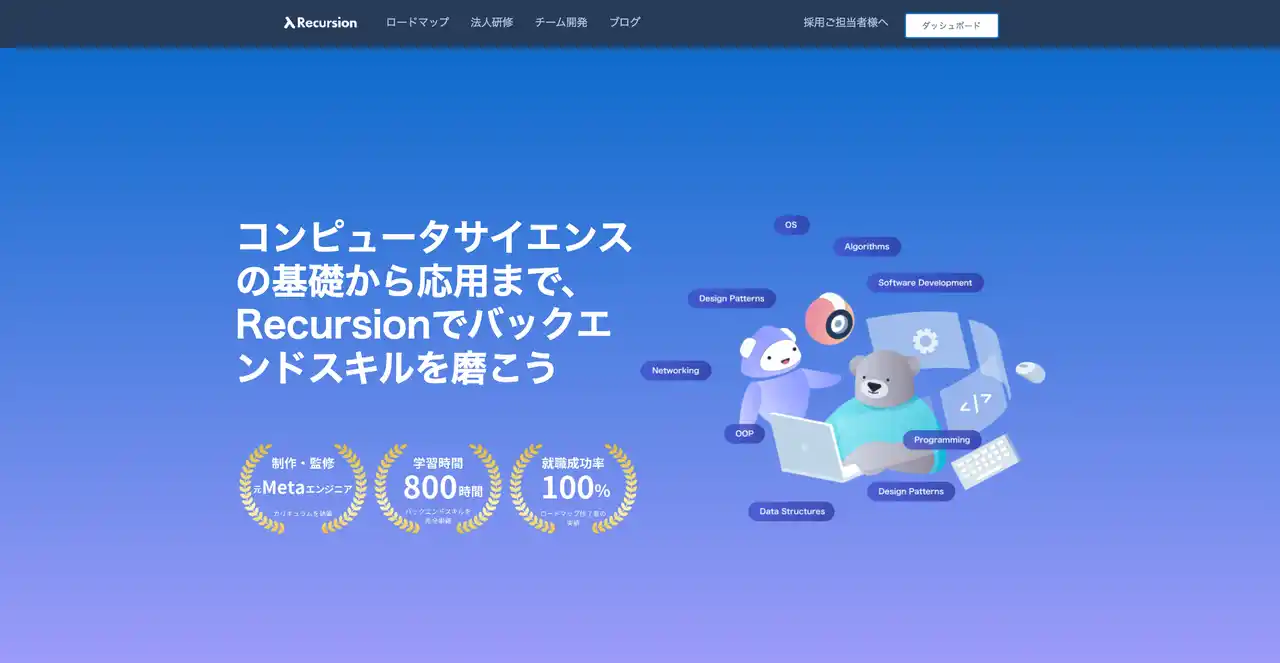Click the gear icon on the floating panel
This screenshot has width=1280, height=663.
click(926, 342)
